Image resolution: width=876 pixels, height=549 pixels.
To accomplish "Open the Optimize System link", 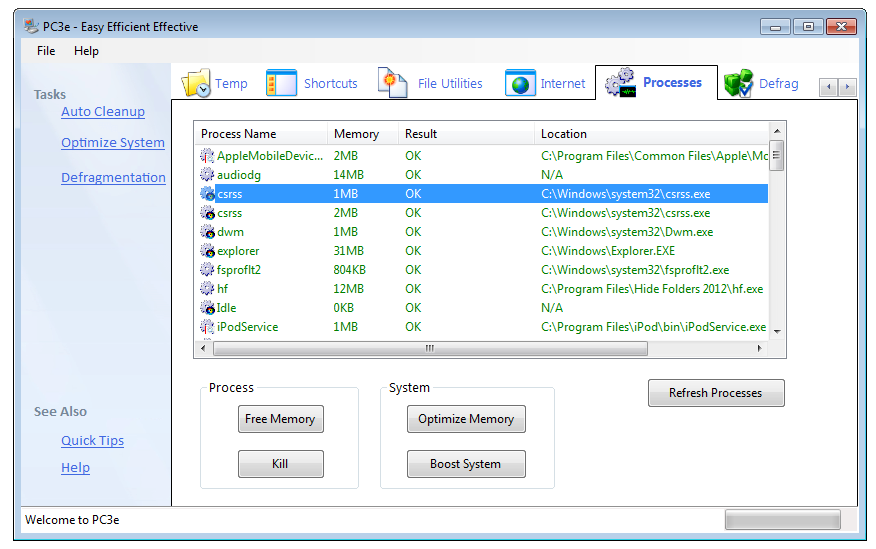I will 113,143.
